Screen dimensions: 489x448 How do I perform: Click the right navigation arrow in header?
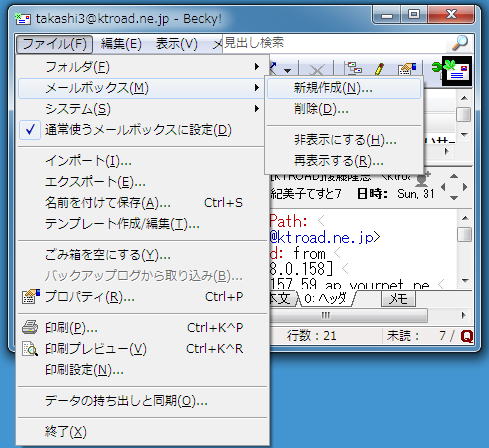[465, 187]
